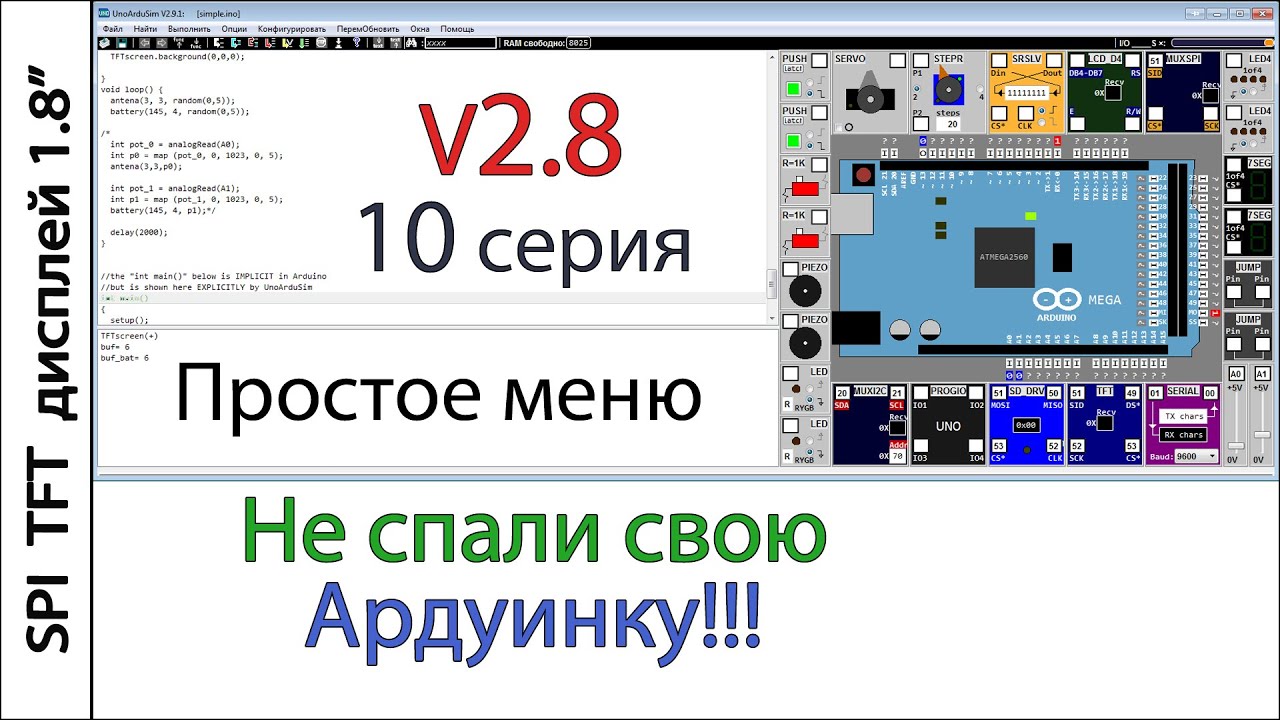Click the SRSLV 11111111 value field
This screenshot has width=1280, height=720.
(1027, 93)
